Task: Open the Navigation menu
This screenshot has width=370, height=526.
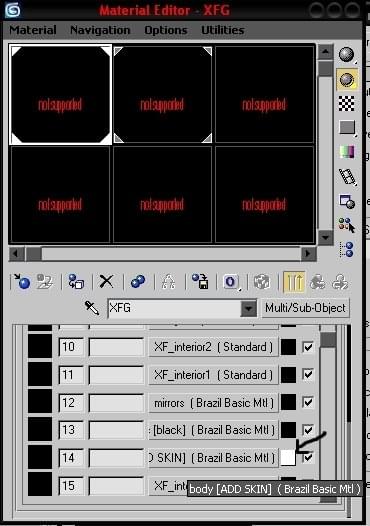Action: click(100, 30)
